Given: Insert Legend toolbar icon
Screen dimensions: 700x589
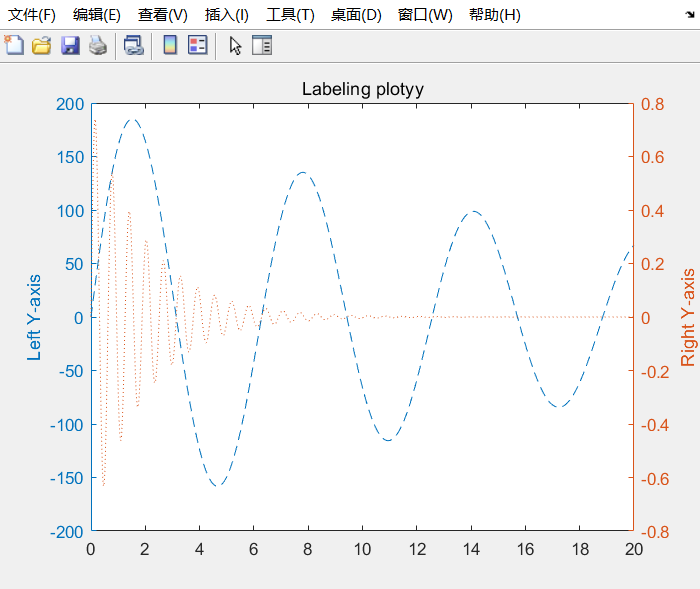Looking at the screenshot, I should [x=197, y=45].
